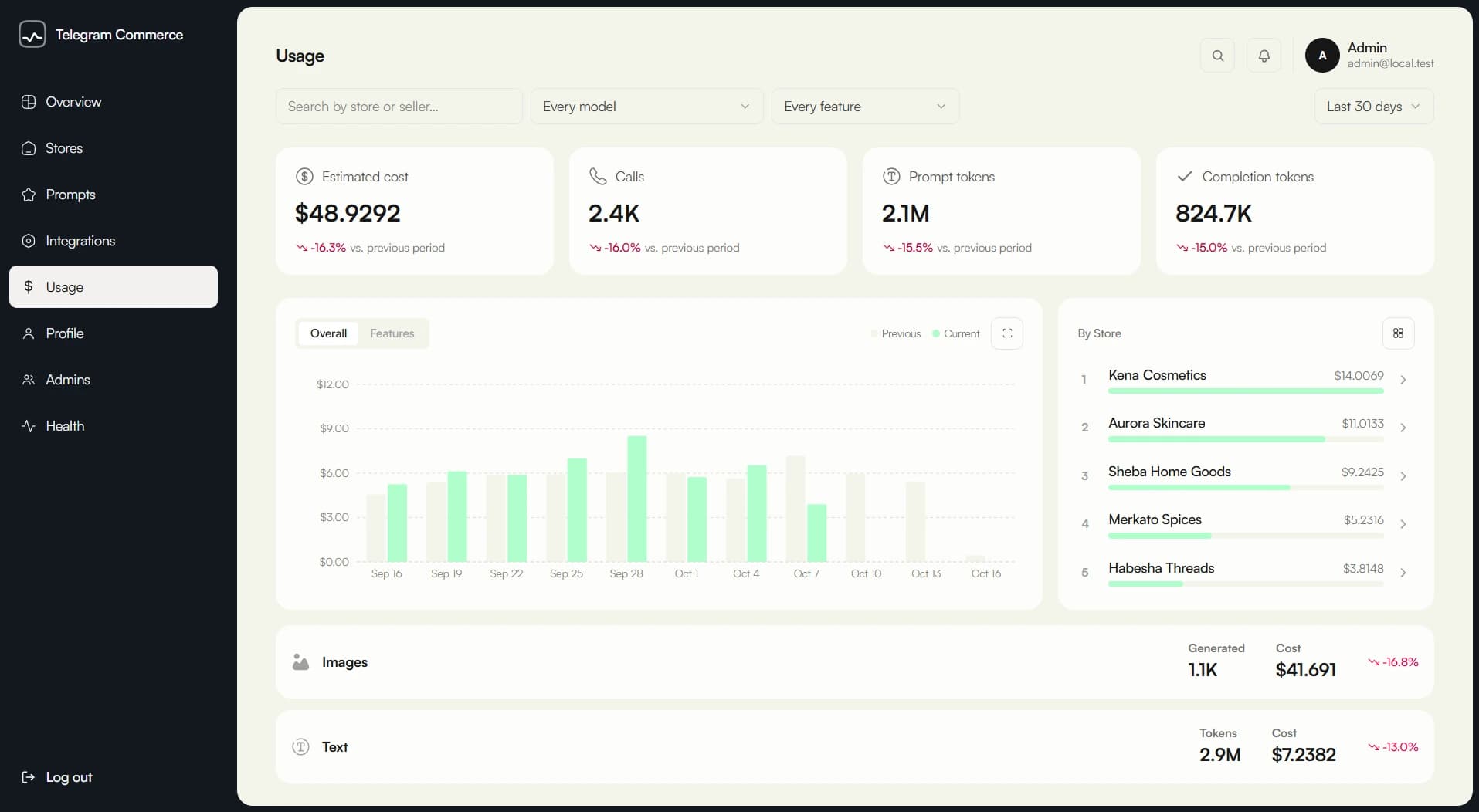Image resolution: width=1479 pixels, height=812 pixels.
Task: Switch to the Overall chart tab
Action: pos(328,333)
